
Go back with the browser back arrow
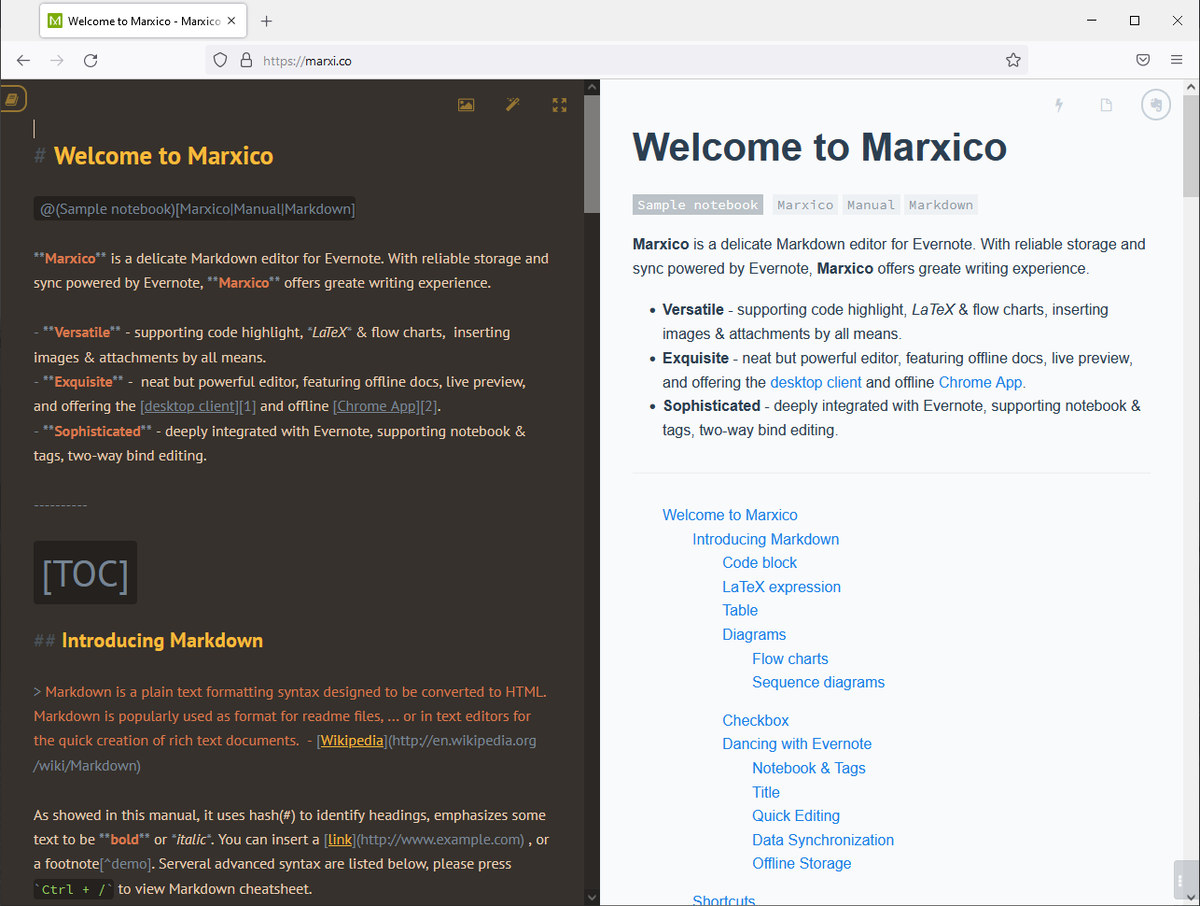(x=24, y=60)
